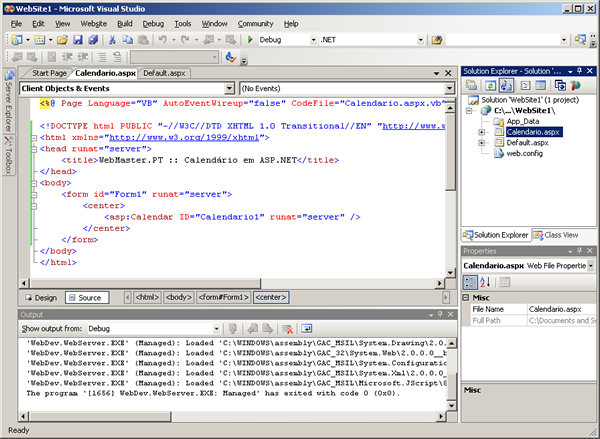Viewport: 600px width, 439px height.
Task: Collapse the html element in code editor
Action: (x=34, y=138)
